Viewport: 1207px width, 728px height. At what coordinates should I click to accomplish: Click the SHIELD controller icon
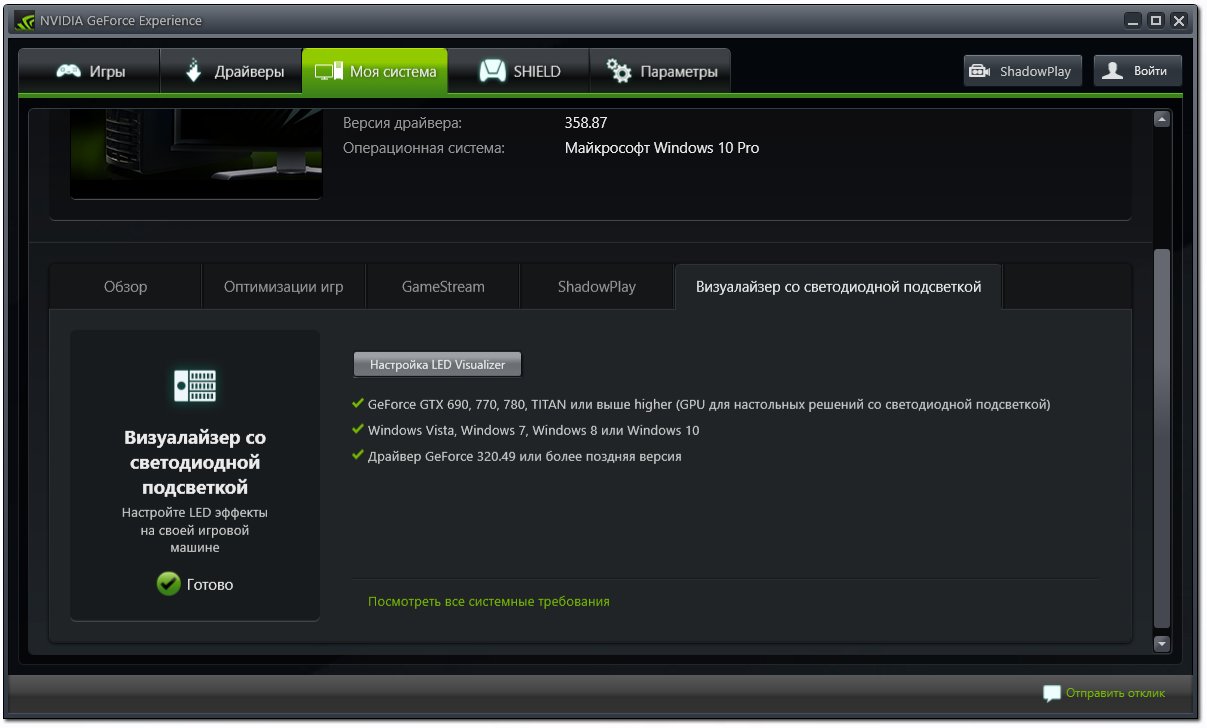(492, 72)
